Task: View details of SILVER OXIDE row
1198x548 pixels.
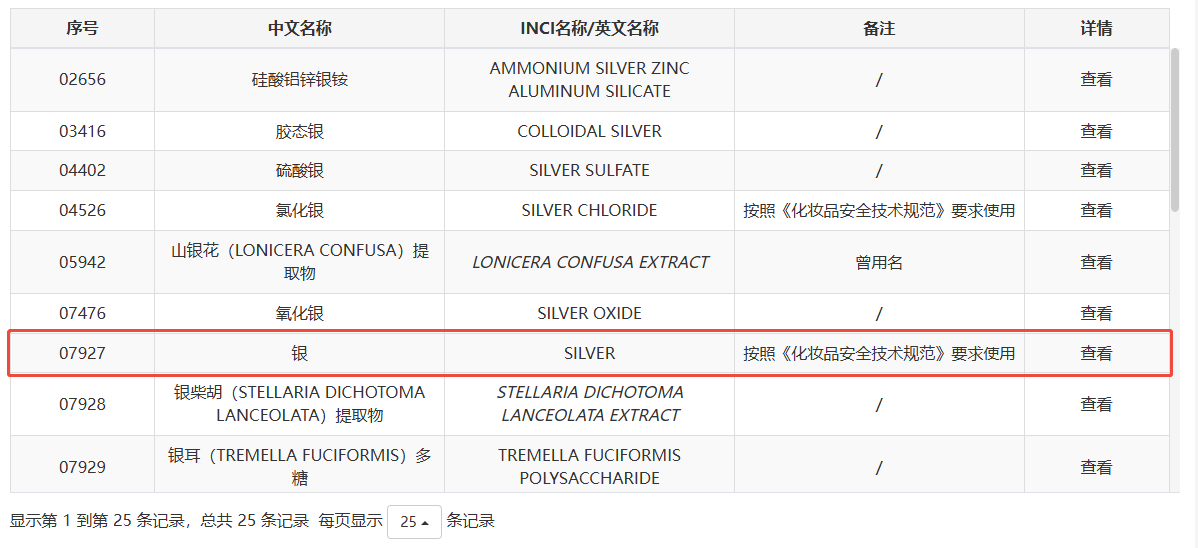Action: [1096, 313]
